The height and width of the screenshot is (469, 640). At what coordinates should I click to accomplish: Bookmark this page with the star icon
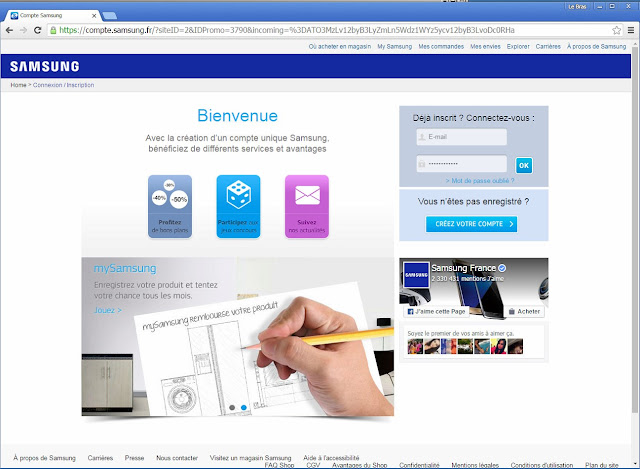click(616, 30)
